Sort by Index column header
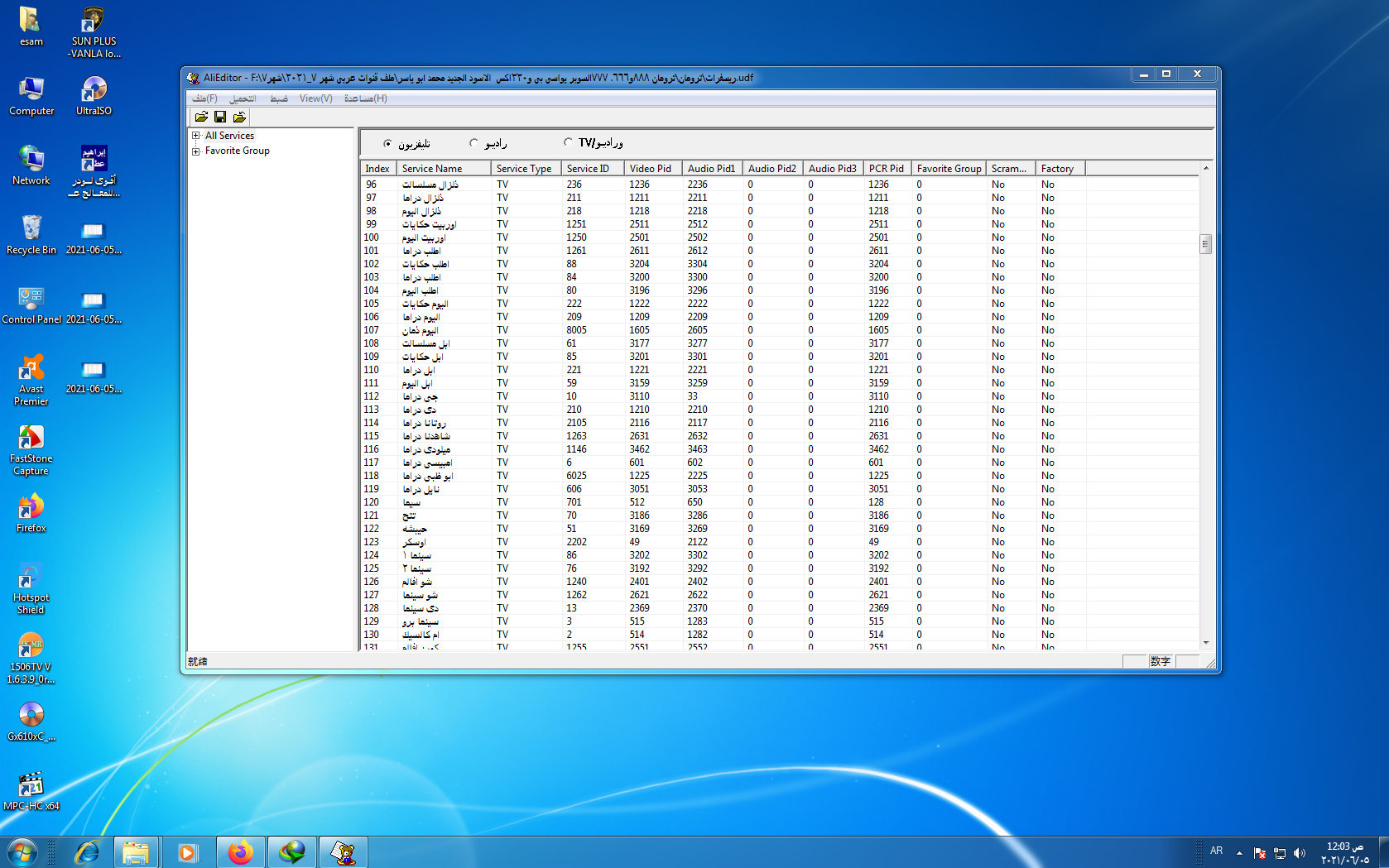This screenshot has width=1389, height=868. 378,169
